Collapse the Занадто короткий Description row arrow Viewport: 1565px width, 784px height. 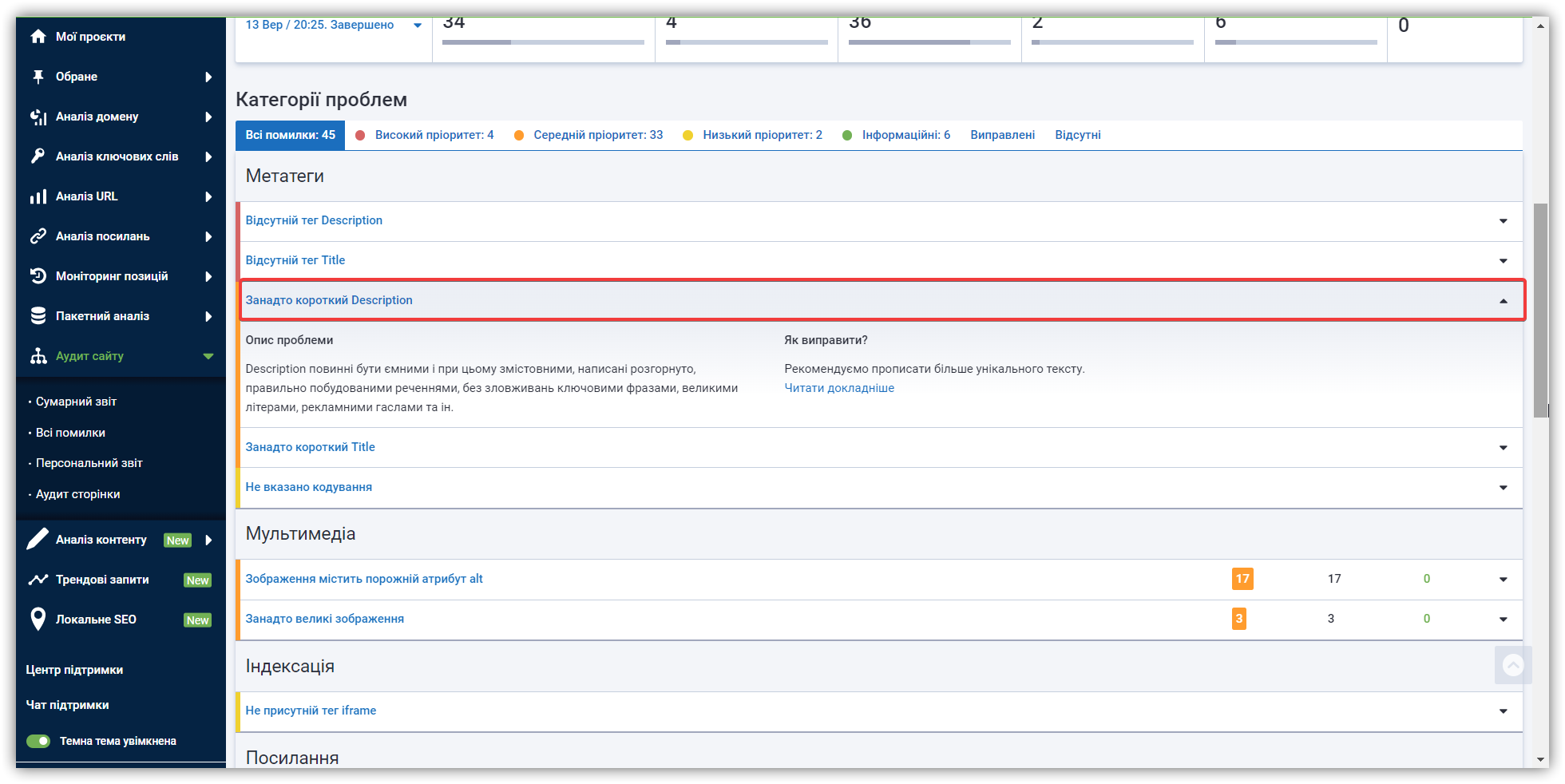[x=1504, y=301]
